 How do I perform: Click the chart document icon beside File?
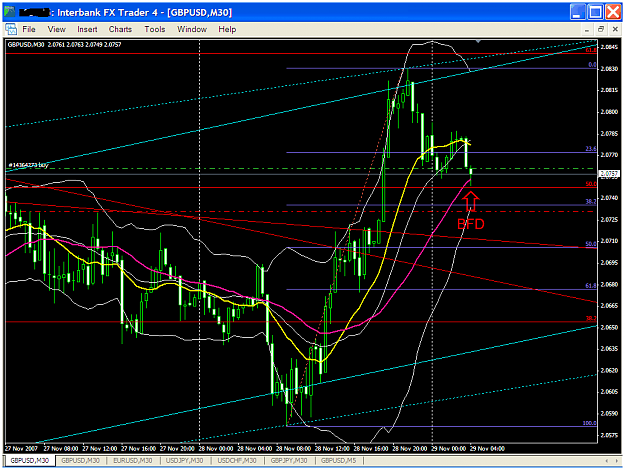coord(11,29)
